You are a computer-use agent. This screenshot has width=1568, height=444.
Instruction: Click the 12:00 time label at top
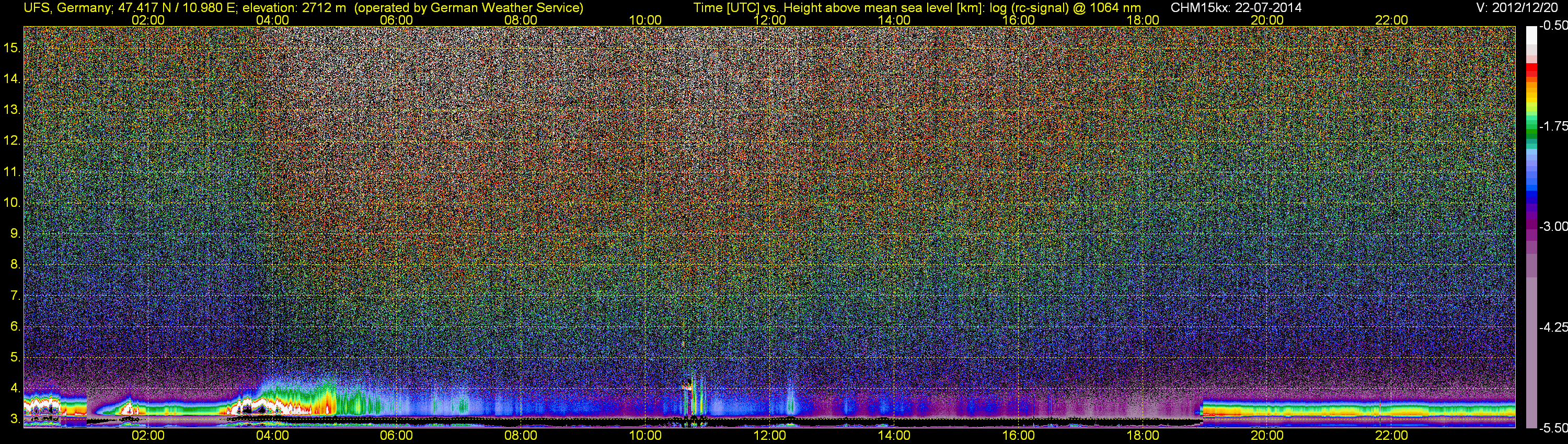(769, 20)
